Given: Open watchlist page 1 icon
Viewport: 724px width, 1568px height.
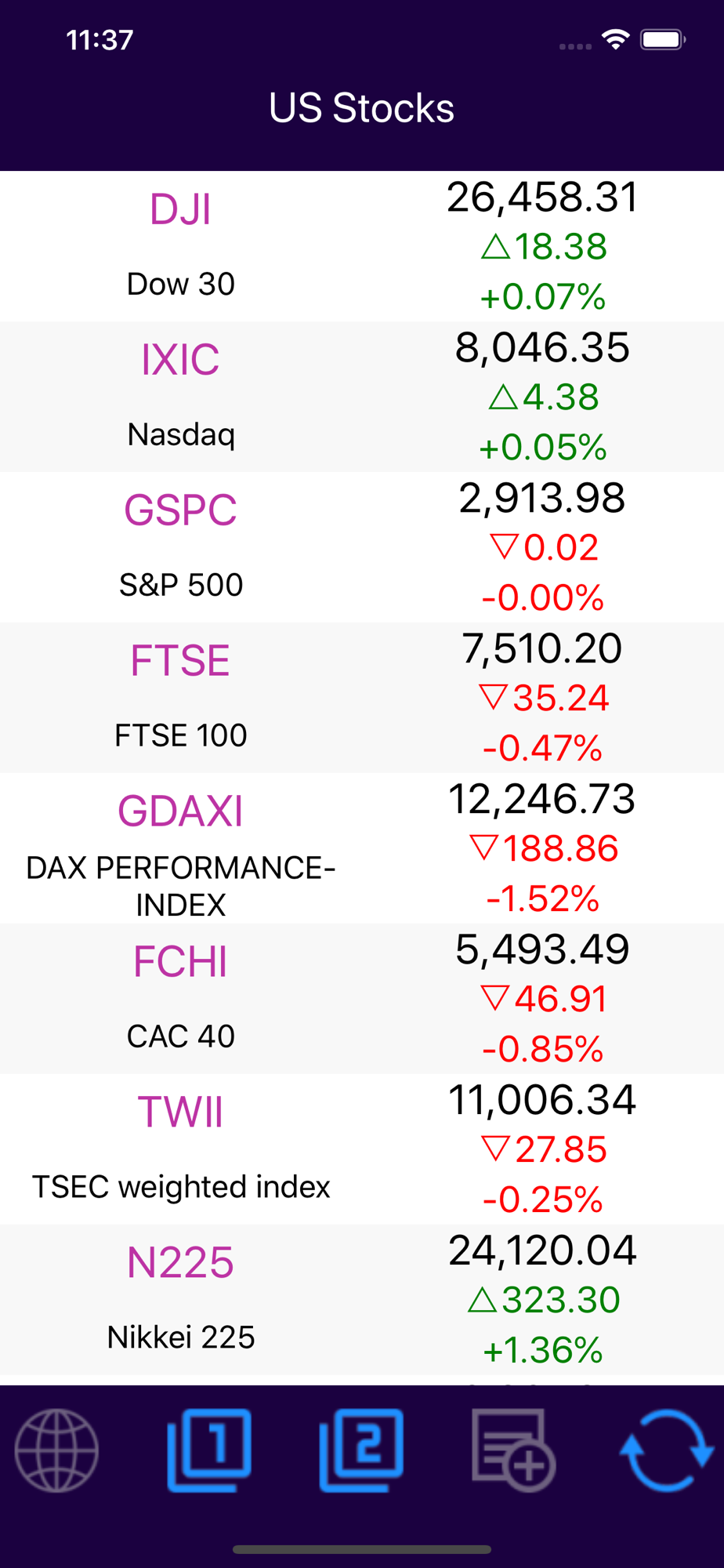Looking at the screenshot, I should 209,1450.
